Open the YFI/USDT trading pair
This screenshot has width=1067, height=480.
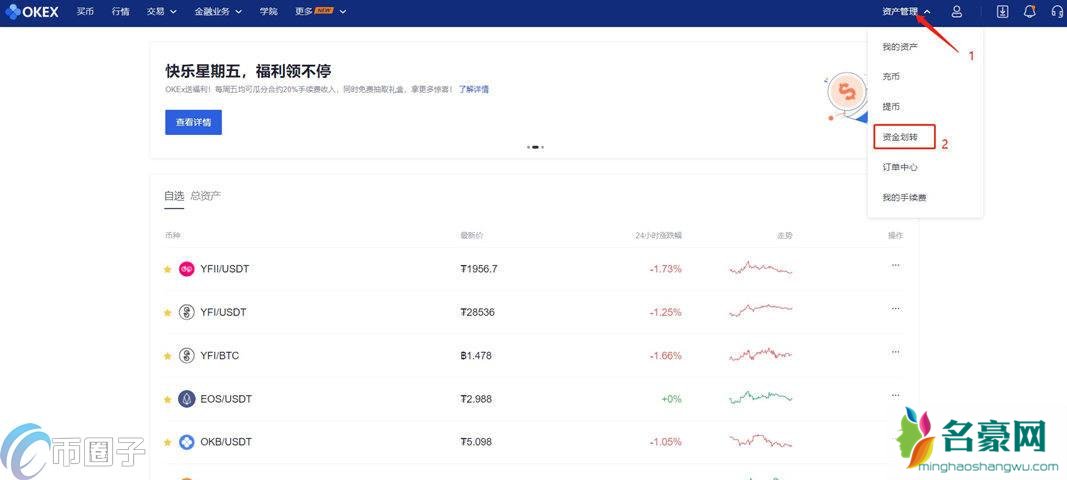point(223,313)
